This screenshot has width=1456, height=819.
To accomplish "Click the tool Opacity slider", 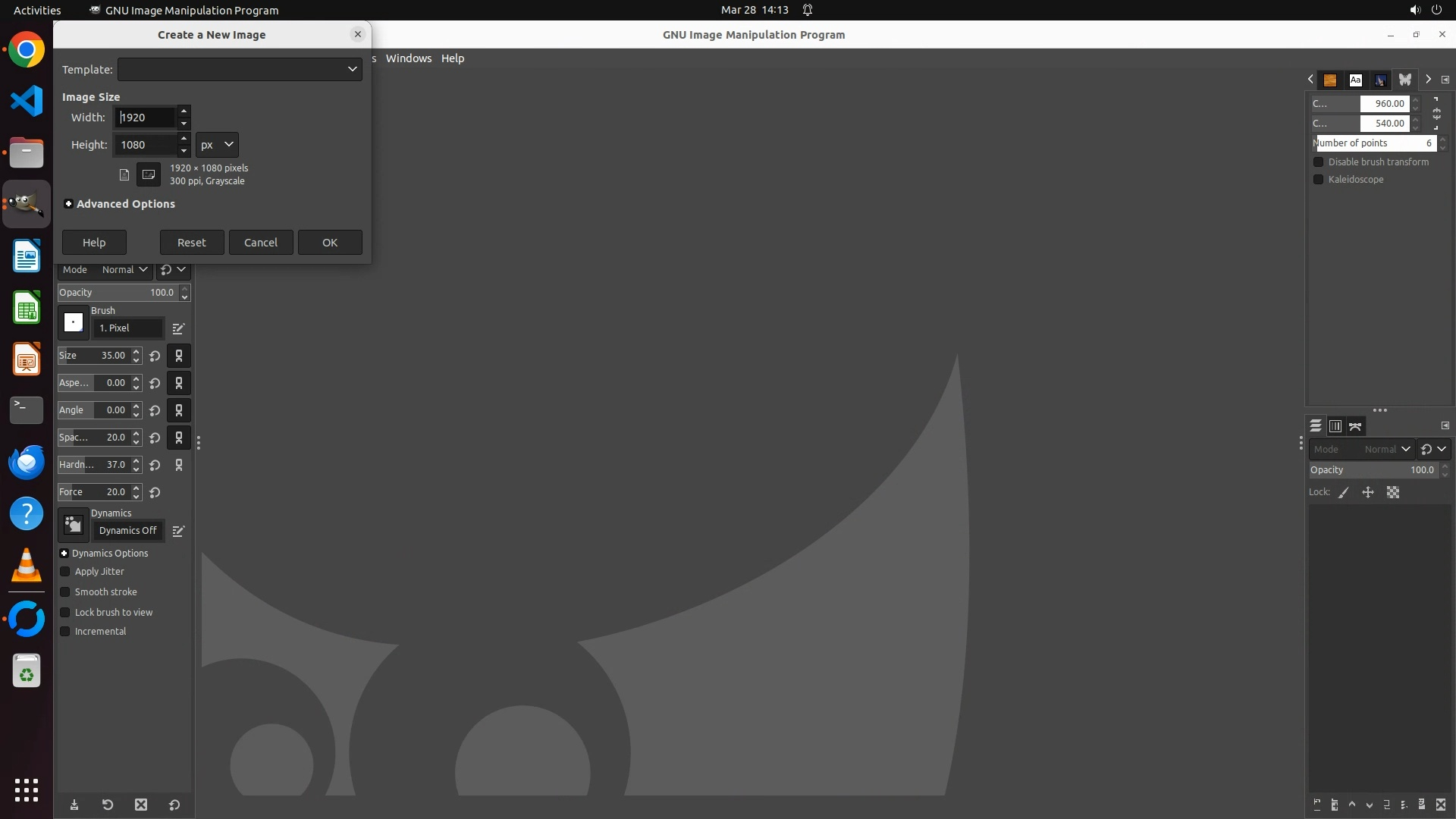I will click(x=114, y=293).
